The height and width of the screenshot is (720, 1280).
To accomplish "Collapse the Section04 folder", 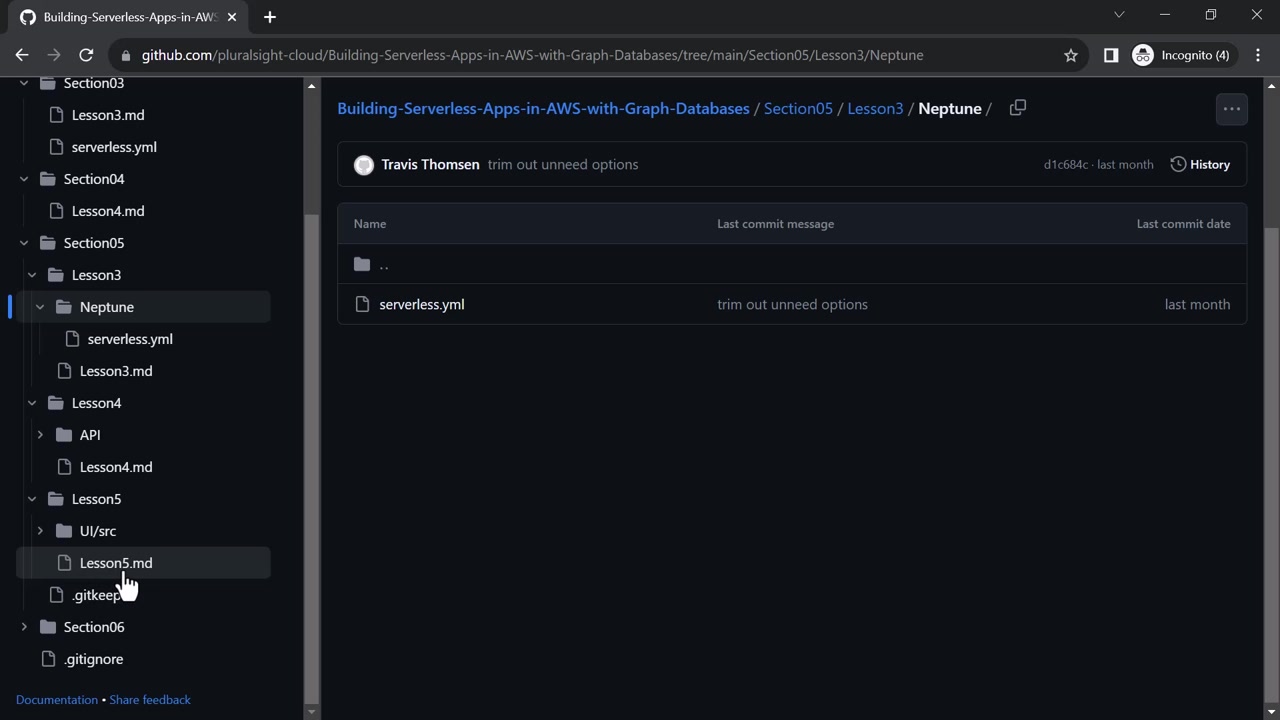I will coord(24,179).
